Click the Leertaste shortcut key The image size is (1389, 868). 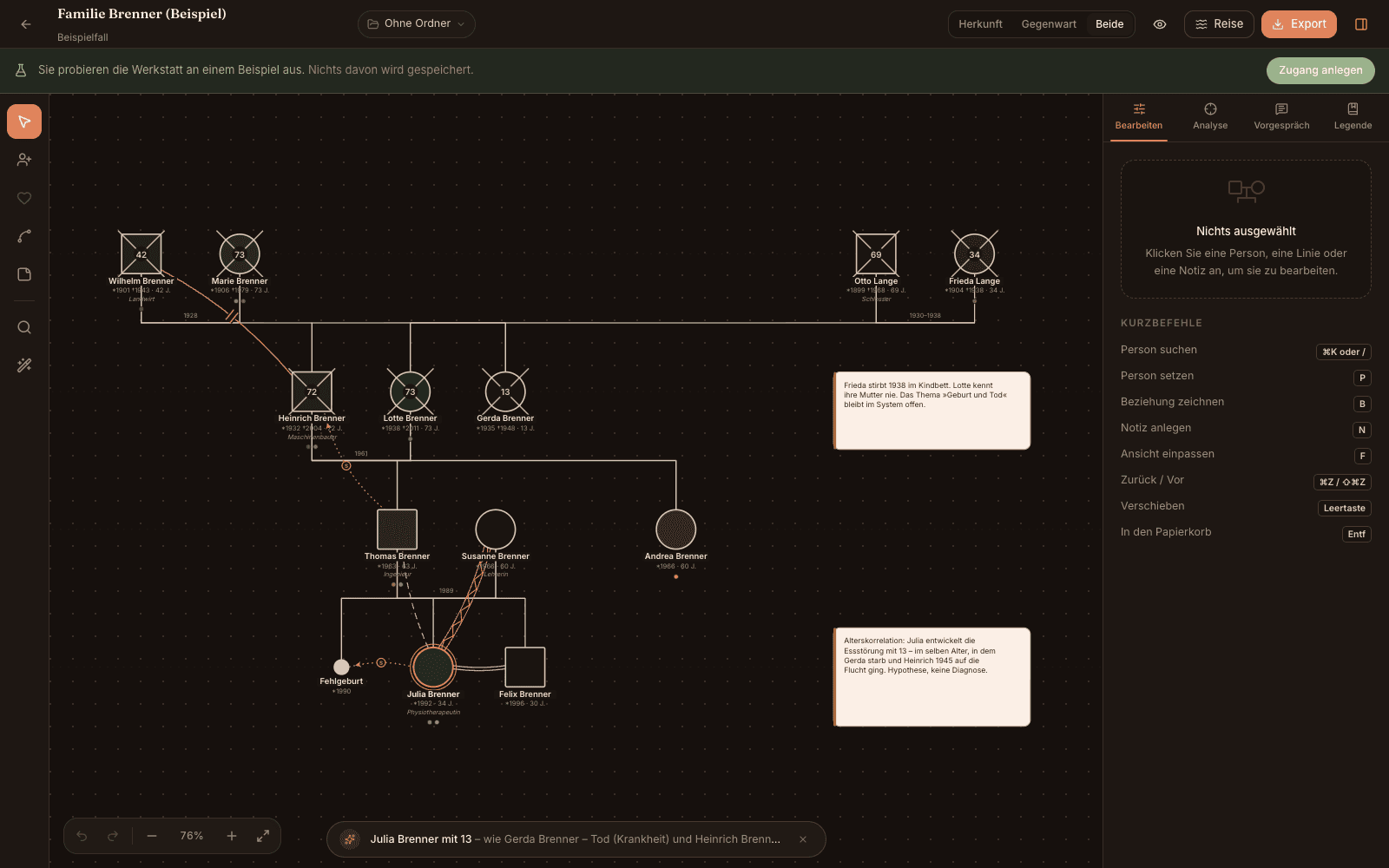pyautogui.click(x=1344, y=508)
